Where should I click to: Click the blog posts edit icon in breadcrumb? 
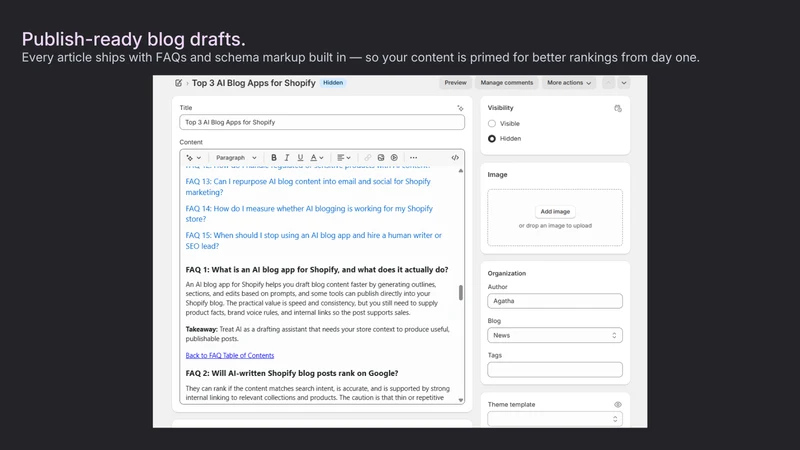click(x=179, y=83)
